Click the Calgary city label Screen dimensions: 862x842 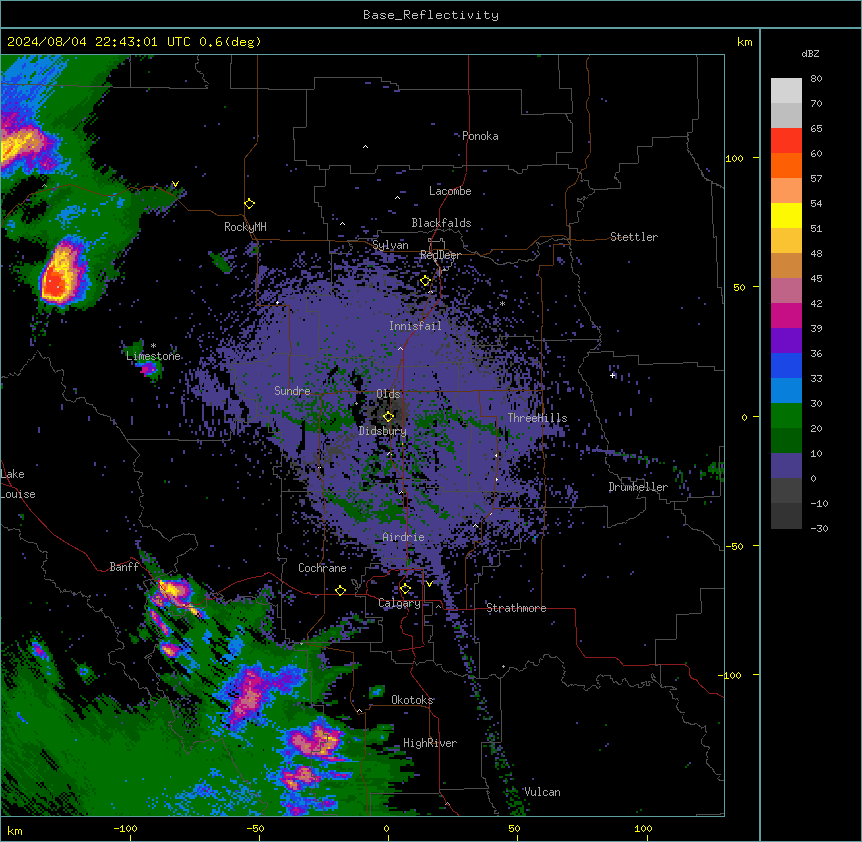[399, 603]
